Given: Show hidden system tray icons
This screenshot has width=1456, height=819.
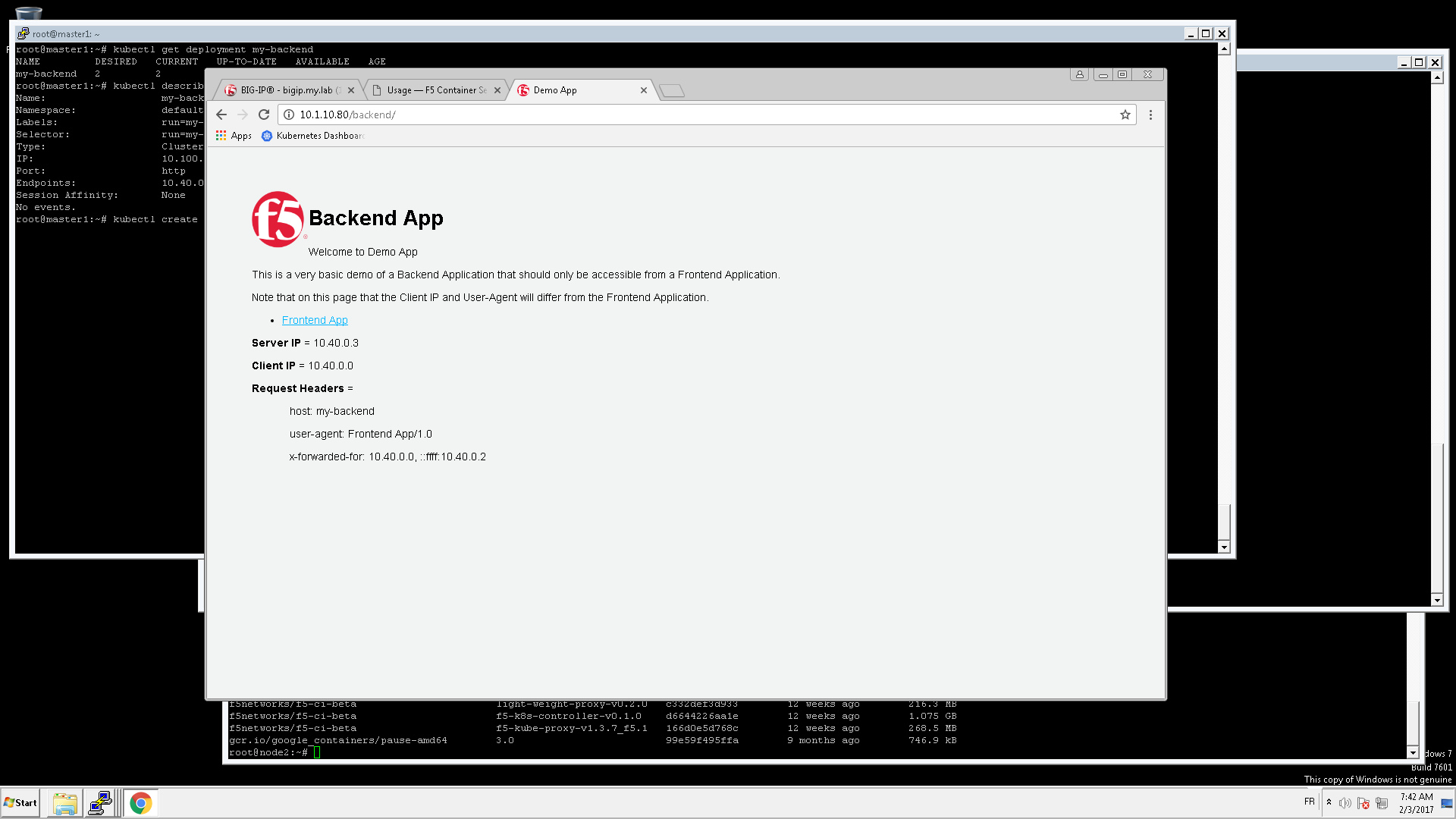Looking at the screenshot, I should pos(1329,802).
